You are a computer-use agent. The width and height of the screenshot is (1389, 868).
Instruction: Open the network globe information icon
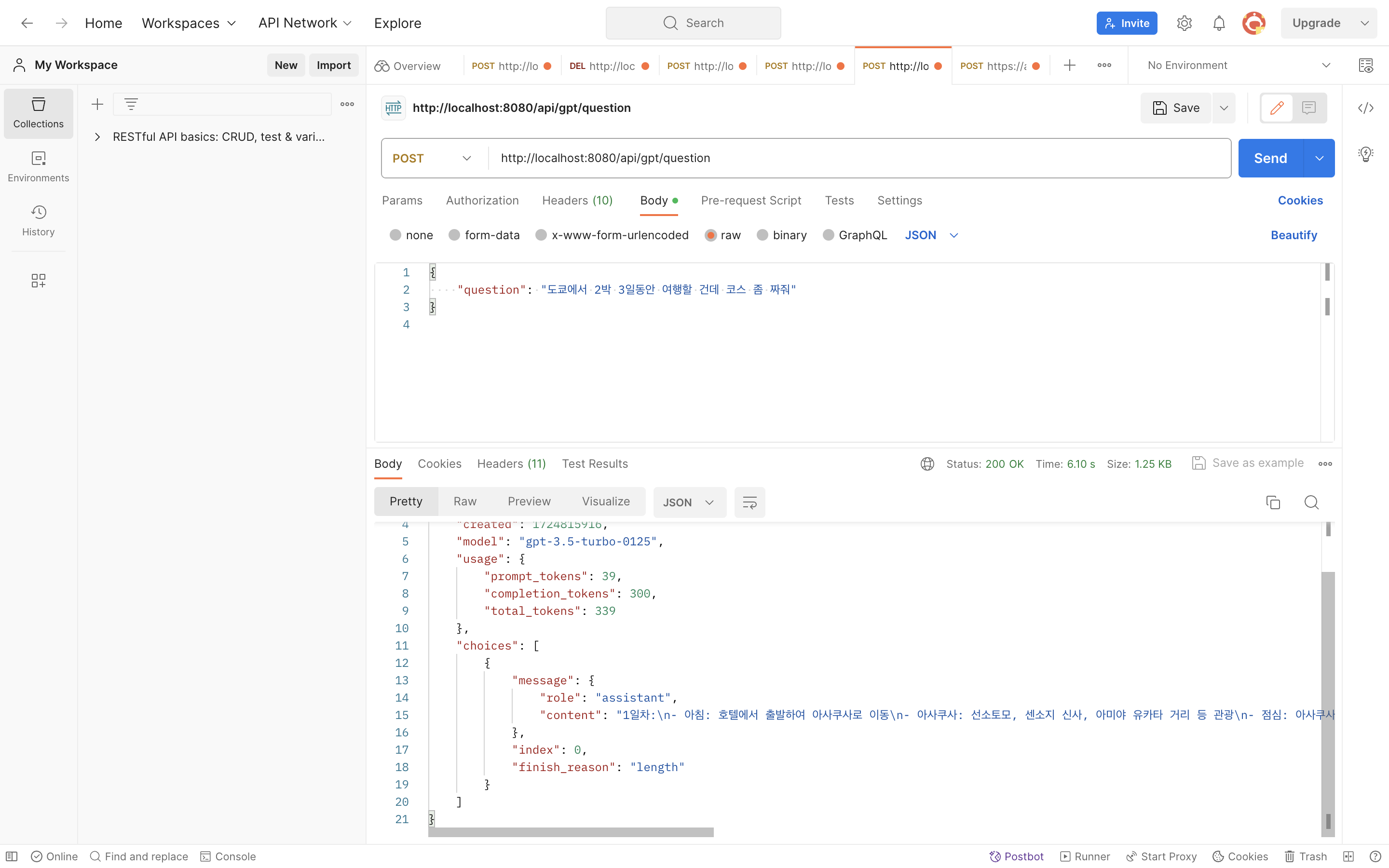click(927, 464)
